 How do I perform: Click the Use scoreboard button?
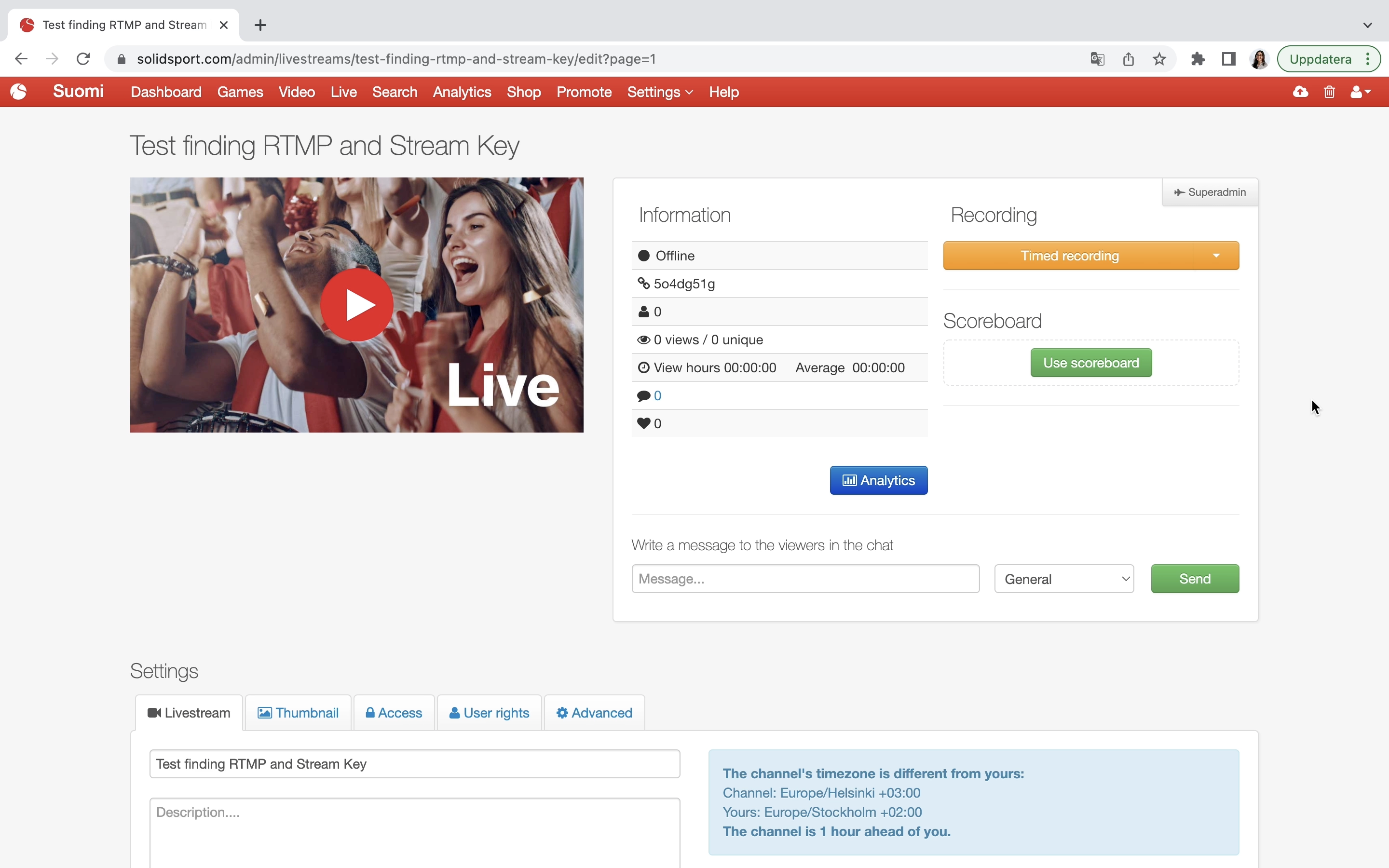(x=1091, y=363)
